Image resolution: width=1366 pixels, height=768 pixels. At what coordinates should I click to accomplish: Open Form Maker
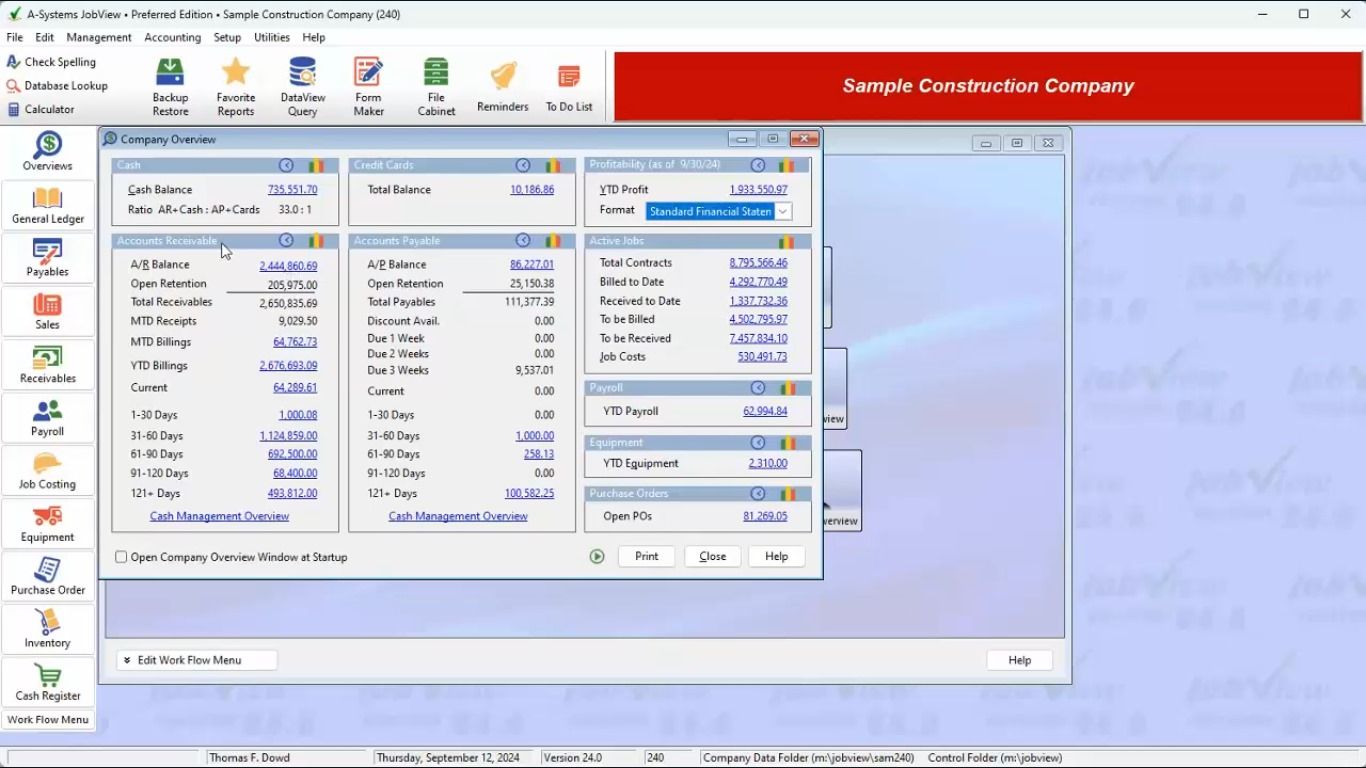[x=368, y=86]
